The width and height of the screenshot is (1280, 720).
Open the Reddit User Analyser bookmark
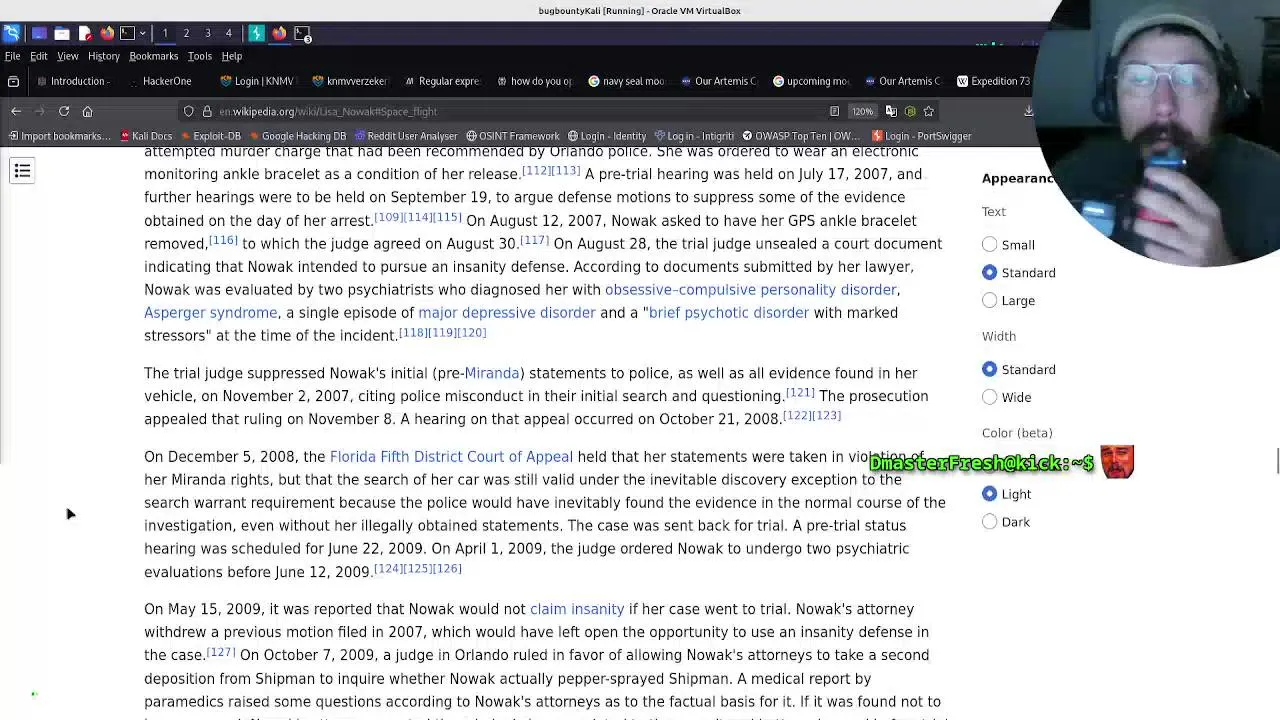(405, 136)
